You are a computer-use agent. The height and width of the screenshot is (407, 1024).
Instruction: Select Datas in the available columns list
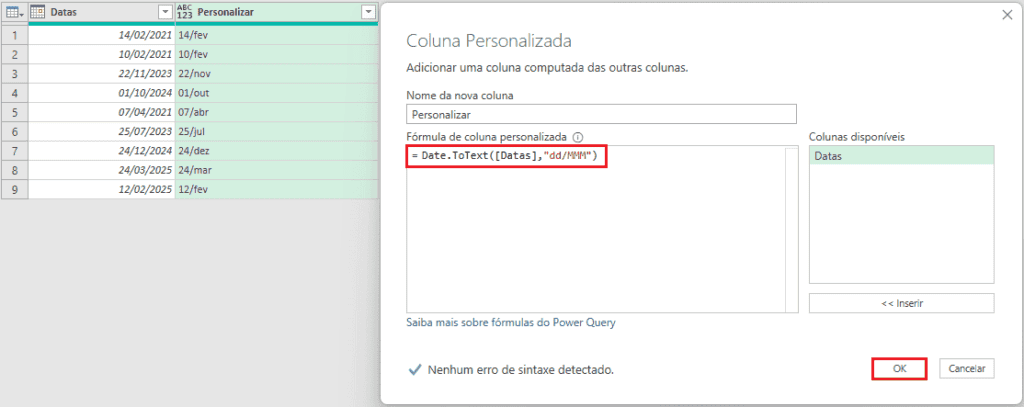[x=901, y=156]
